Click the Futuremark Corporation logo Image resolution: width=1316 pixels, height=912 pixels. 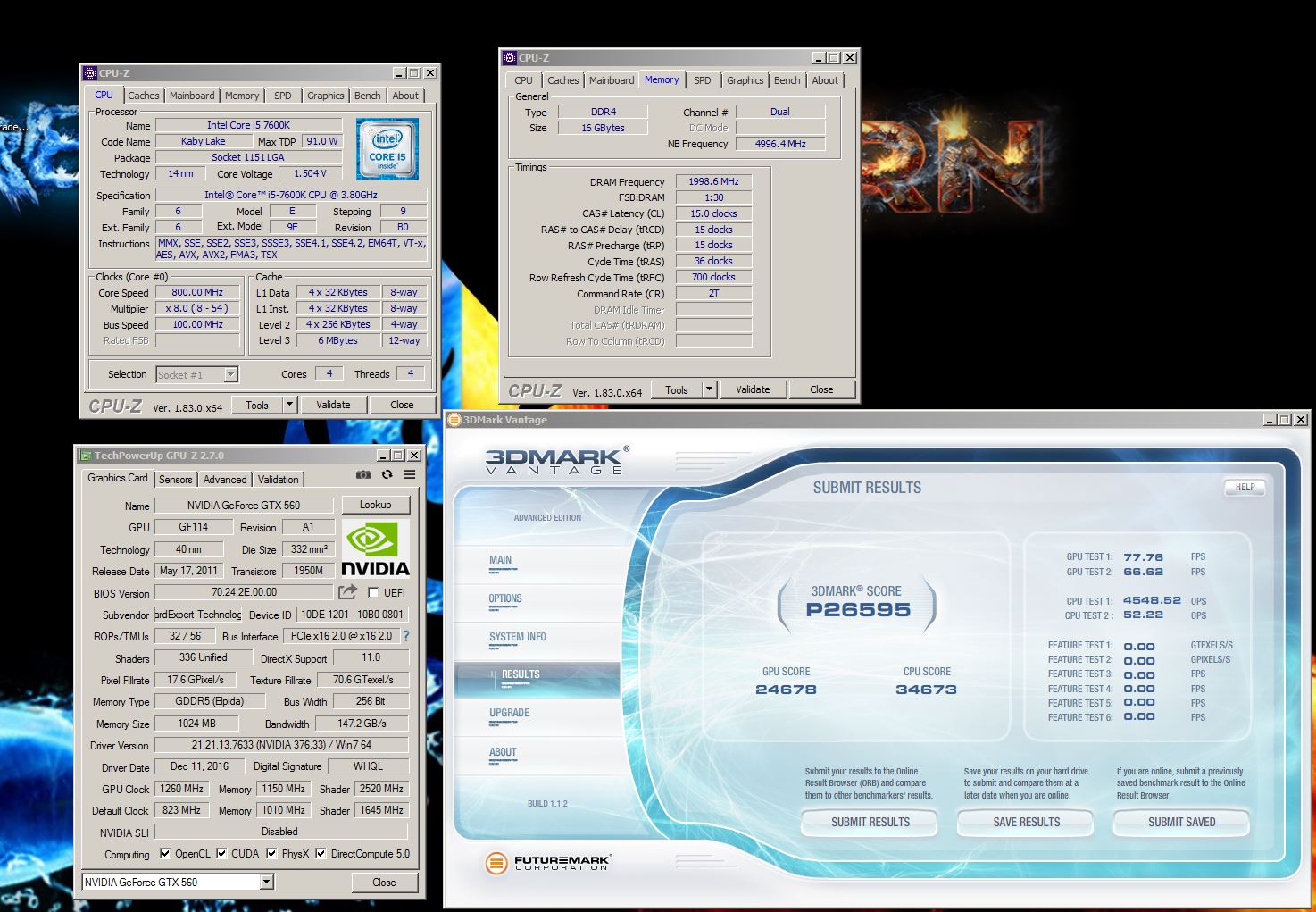coord(547,862)
